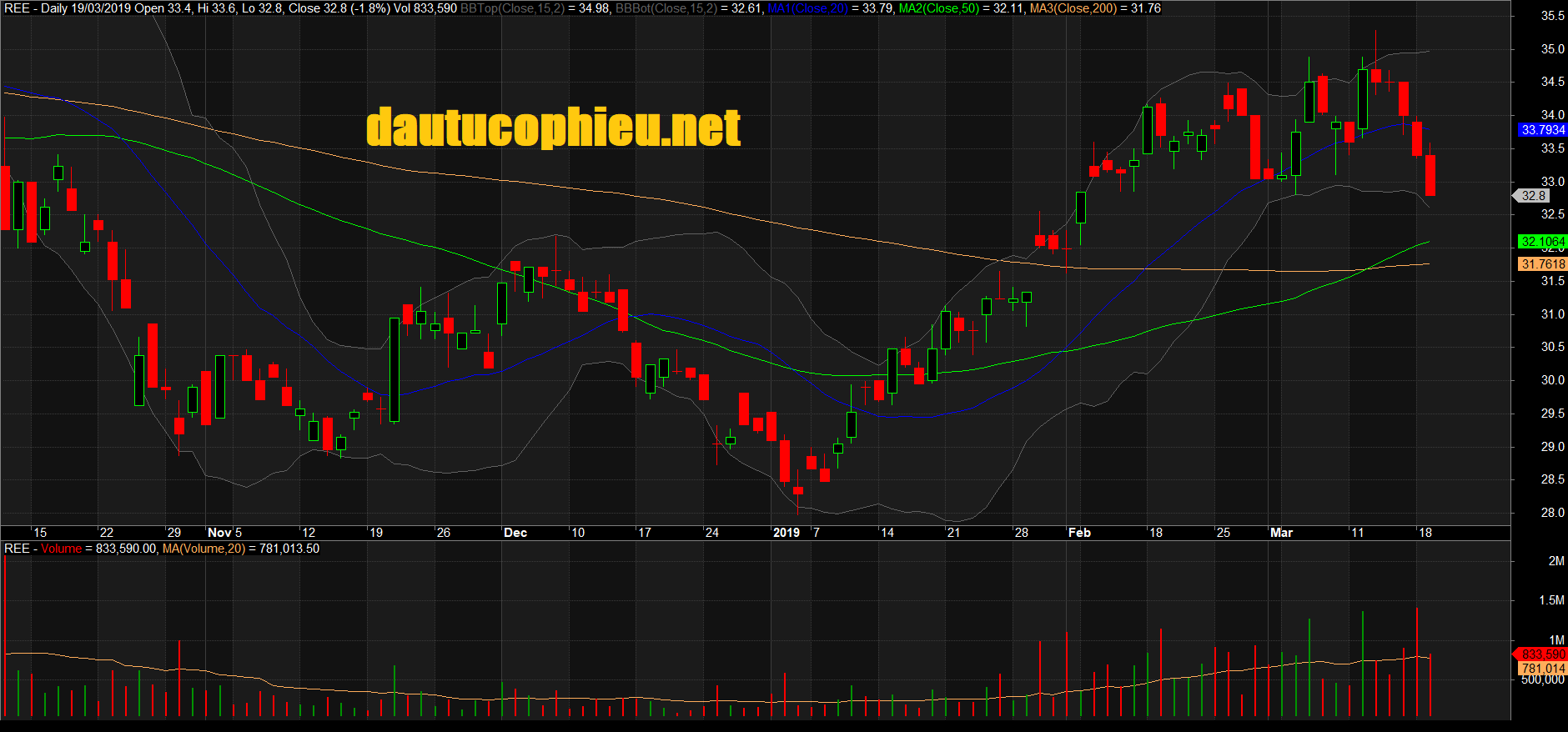Click the 28 date label on time axis
Viewport: 1568px width, 732px height.
(1021, 533)
